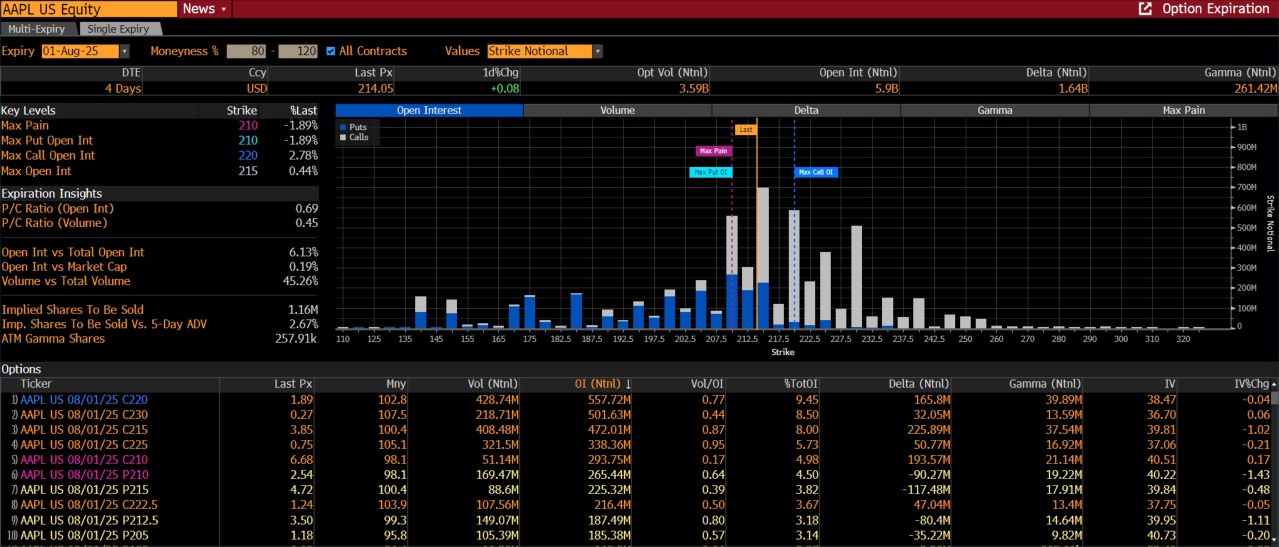Sort options by Last Px column
Screen dimensions: 1279x547
[x=293, y=384]
